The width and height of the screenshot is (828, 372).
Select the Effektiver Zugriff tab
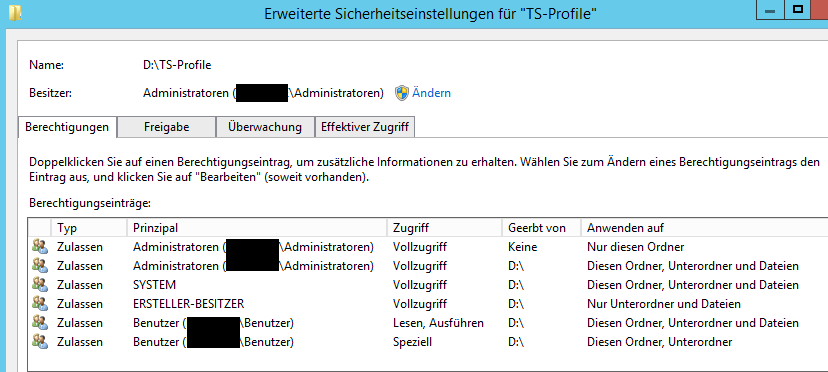(365, 127)
